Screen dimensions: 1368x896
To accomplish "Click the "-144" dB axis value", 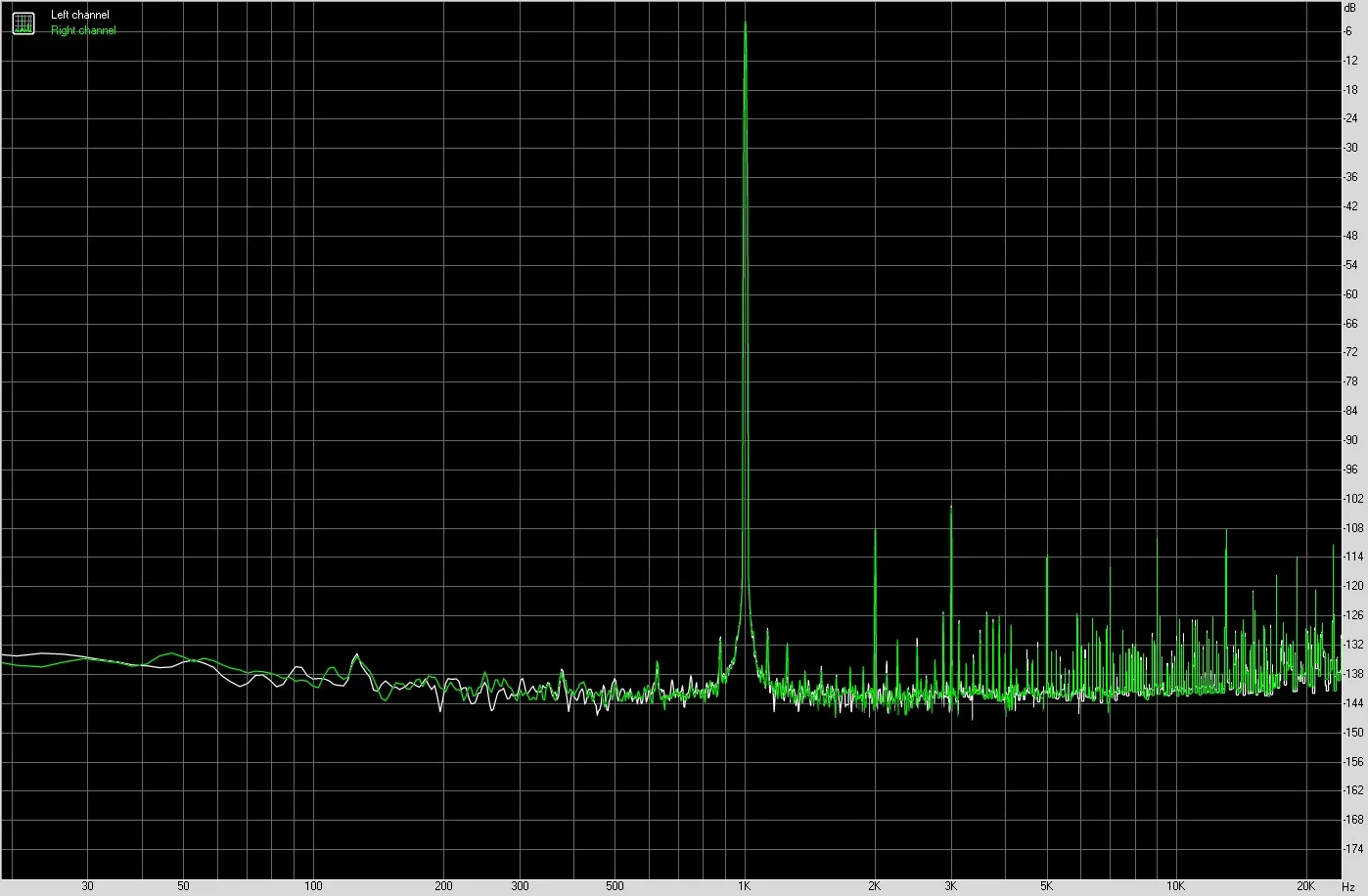I will [x=1353, y=703].
